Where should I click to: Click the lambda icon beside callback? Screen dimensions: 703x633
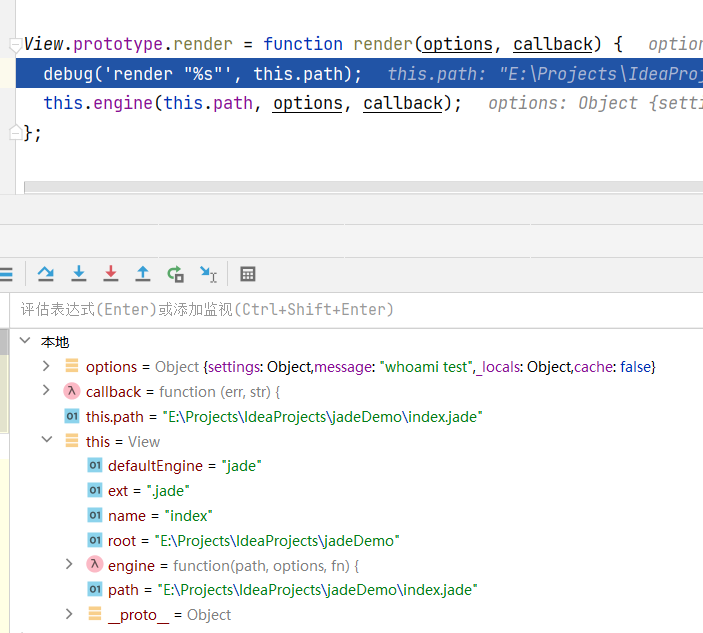coord(72,391)
